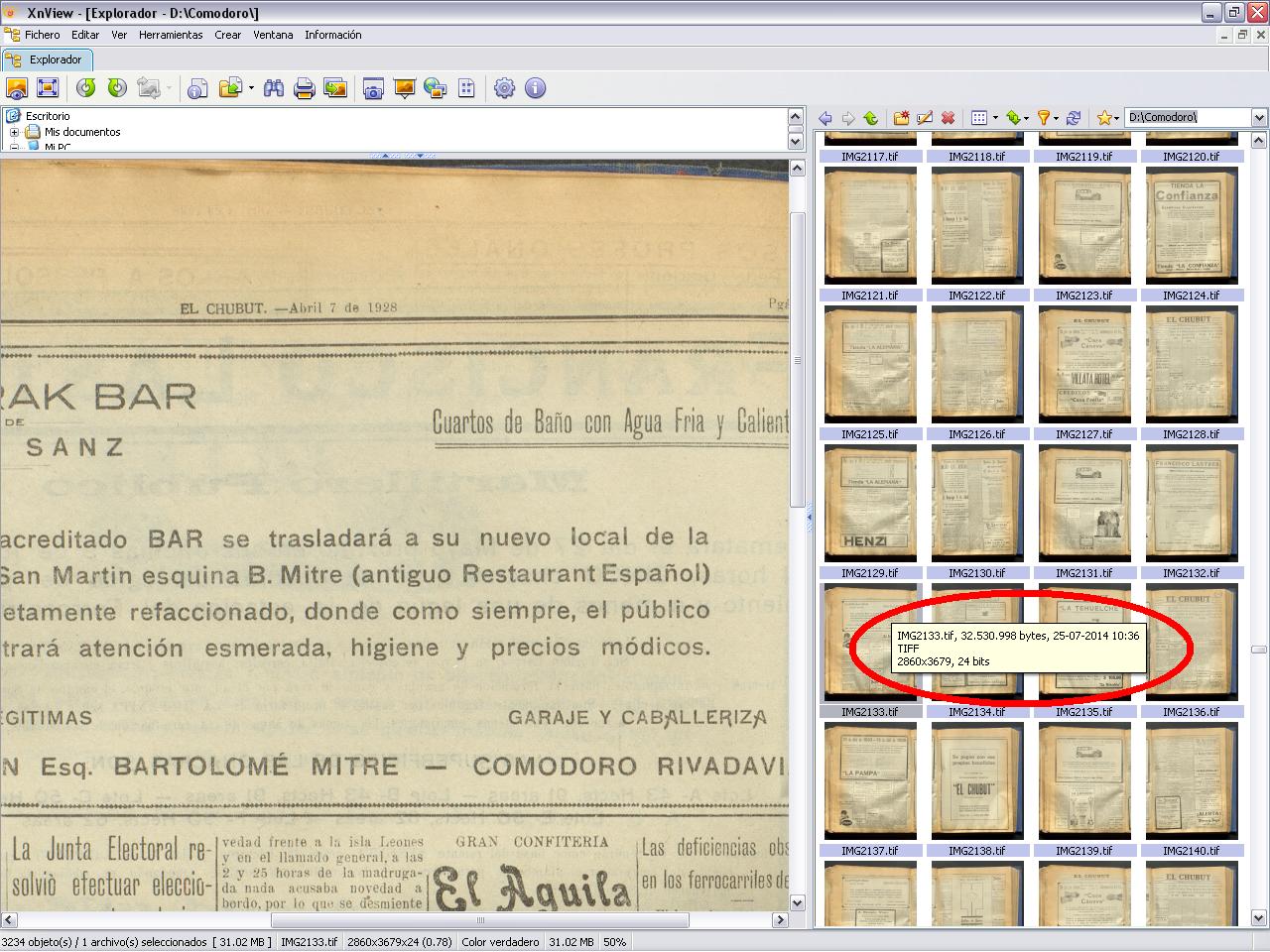This screenshot has width=1270, height=952.
Task: Create a contact sheet
Action: 466,88
